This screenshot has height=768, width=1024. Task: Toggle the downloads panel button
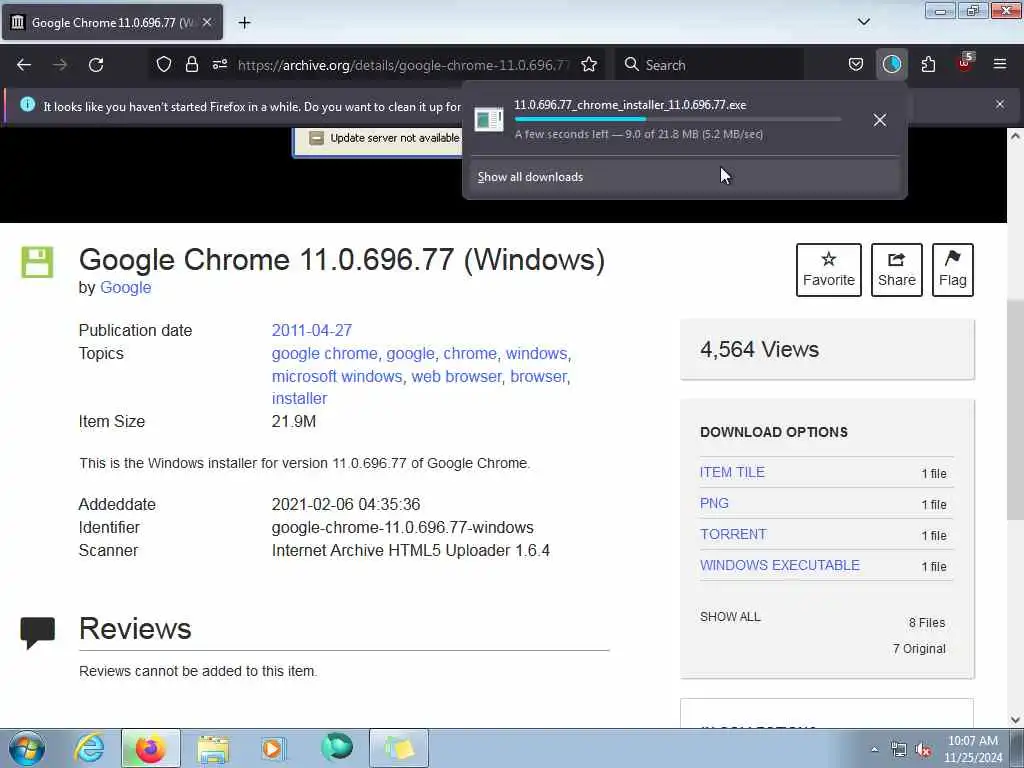[x=891, y=65]
